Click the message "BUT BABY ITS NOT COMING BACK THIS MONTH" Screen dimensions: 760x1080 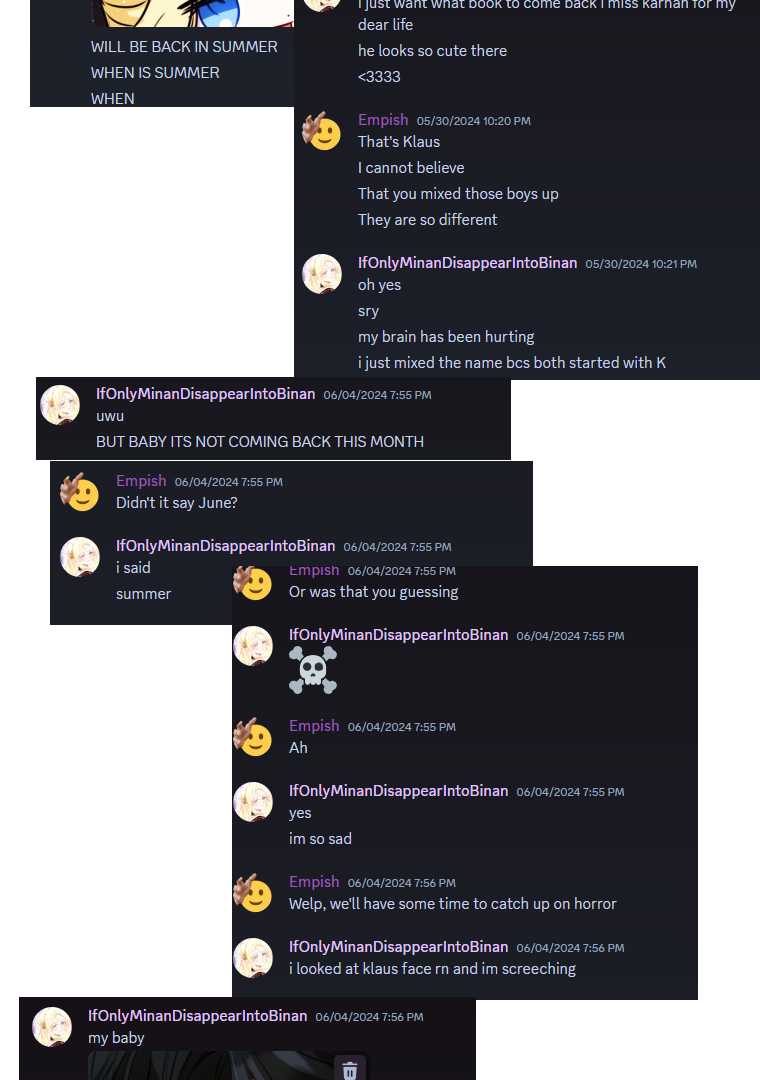(x=260, y=442)
